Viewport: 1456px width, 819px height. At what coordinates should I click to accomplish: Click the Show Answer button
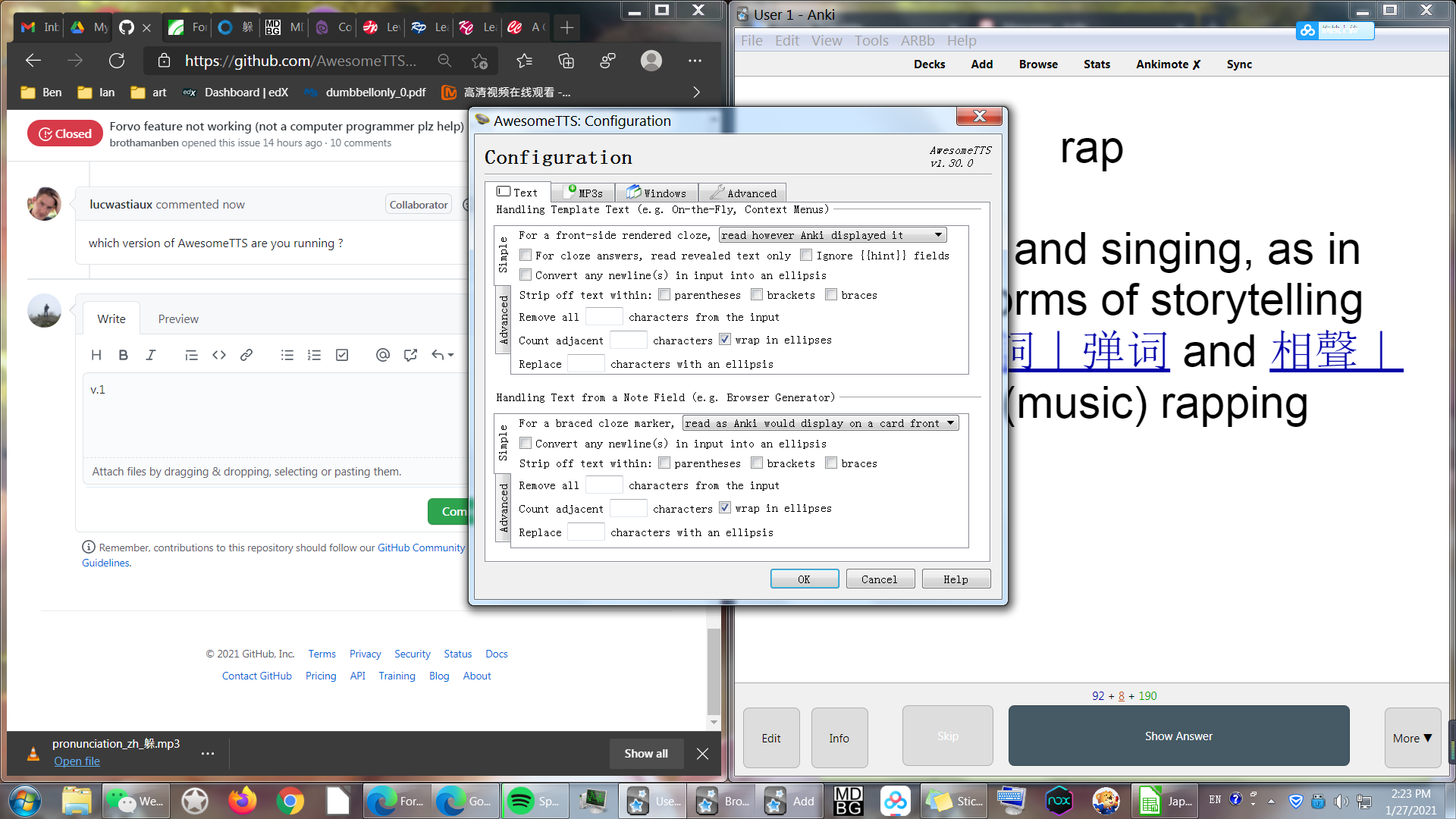click(x=1178, y=736)
